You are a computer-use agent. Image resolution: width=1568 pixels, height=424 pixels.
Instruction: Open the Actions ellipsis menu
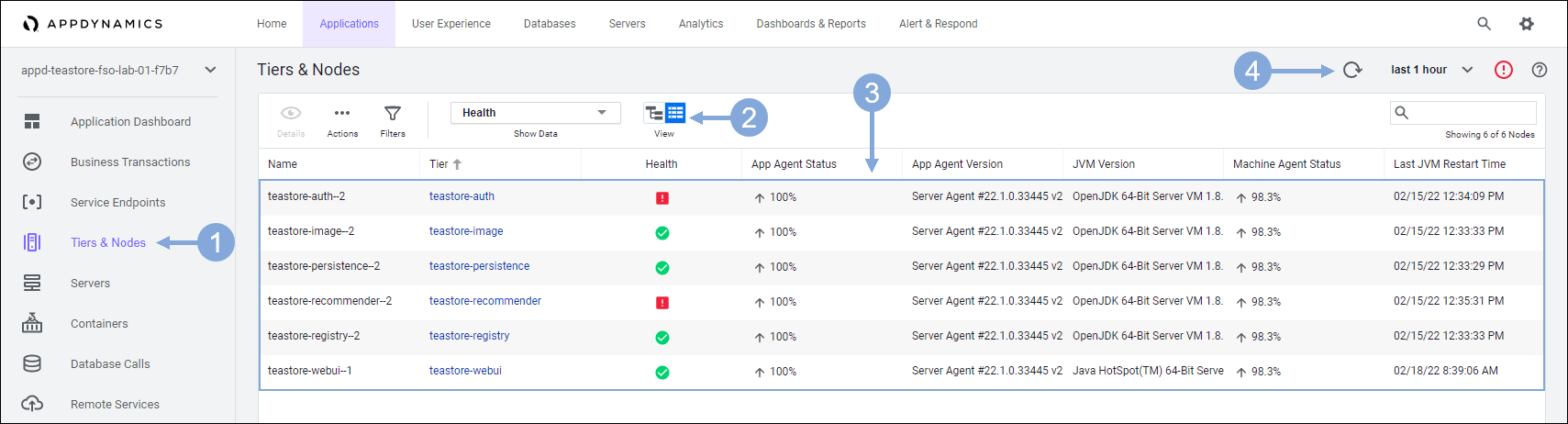[x=342, y=114]
